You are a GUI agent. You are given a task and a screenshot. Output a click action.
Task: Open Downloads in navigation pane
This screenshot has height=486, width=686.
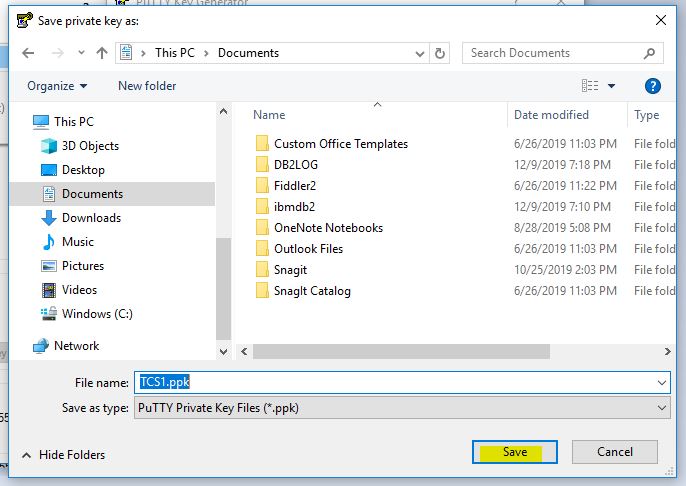point(91,218)
